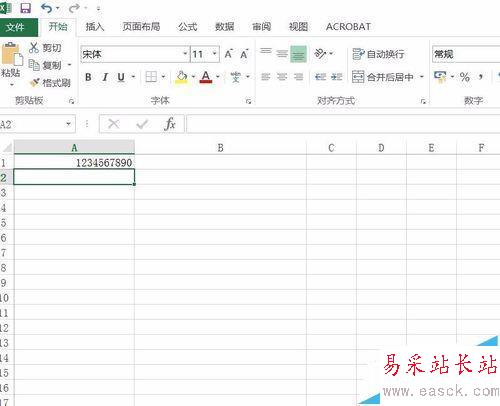The width and height of the screenshot is (500, 406).
Task: Click 合并后居中 merge and center
Action: (383, 77)
